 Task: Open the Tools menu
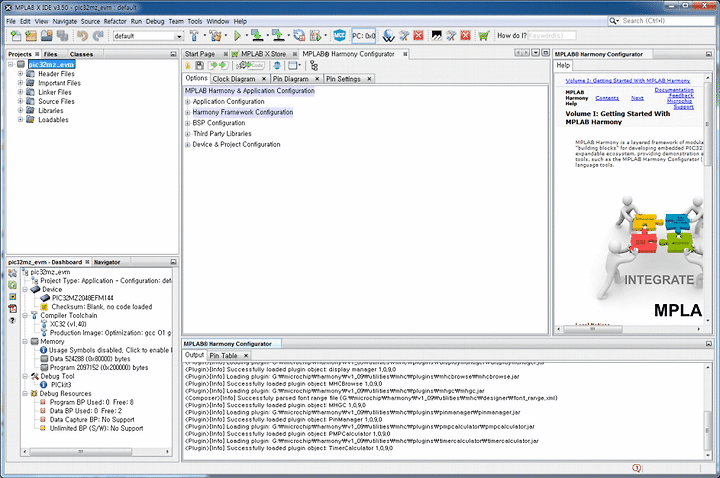point(195,21)
